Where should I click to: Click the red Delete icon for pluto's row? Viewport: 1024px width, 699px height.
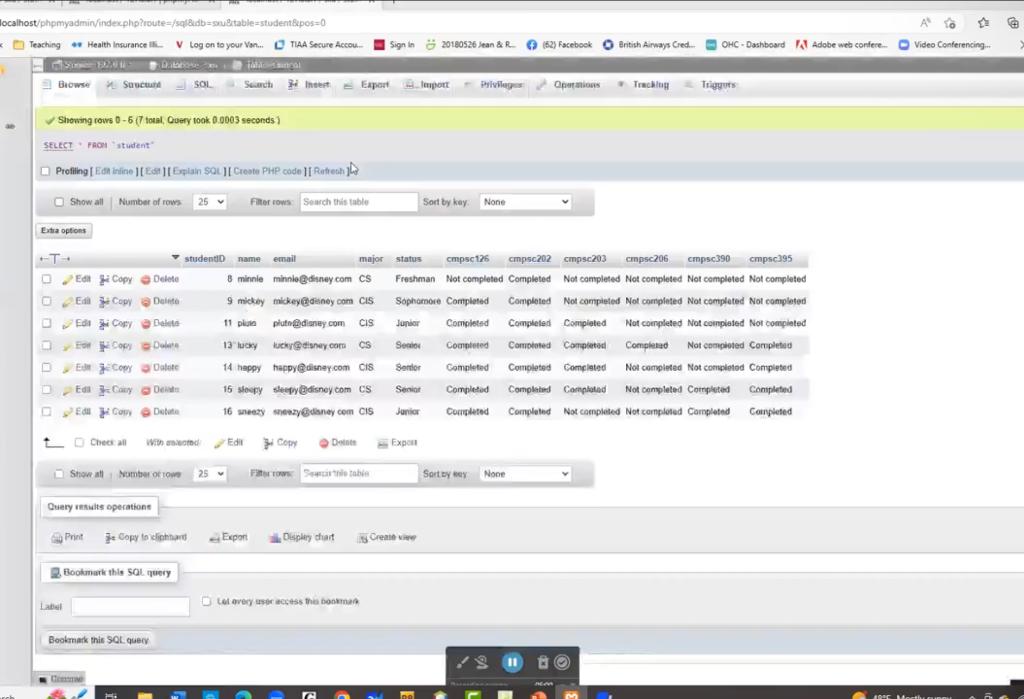pos(146,324)
